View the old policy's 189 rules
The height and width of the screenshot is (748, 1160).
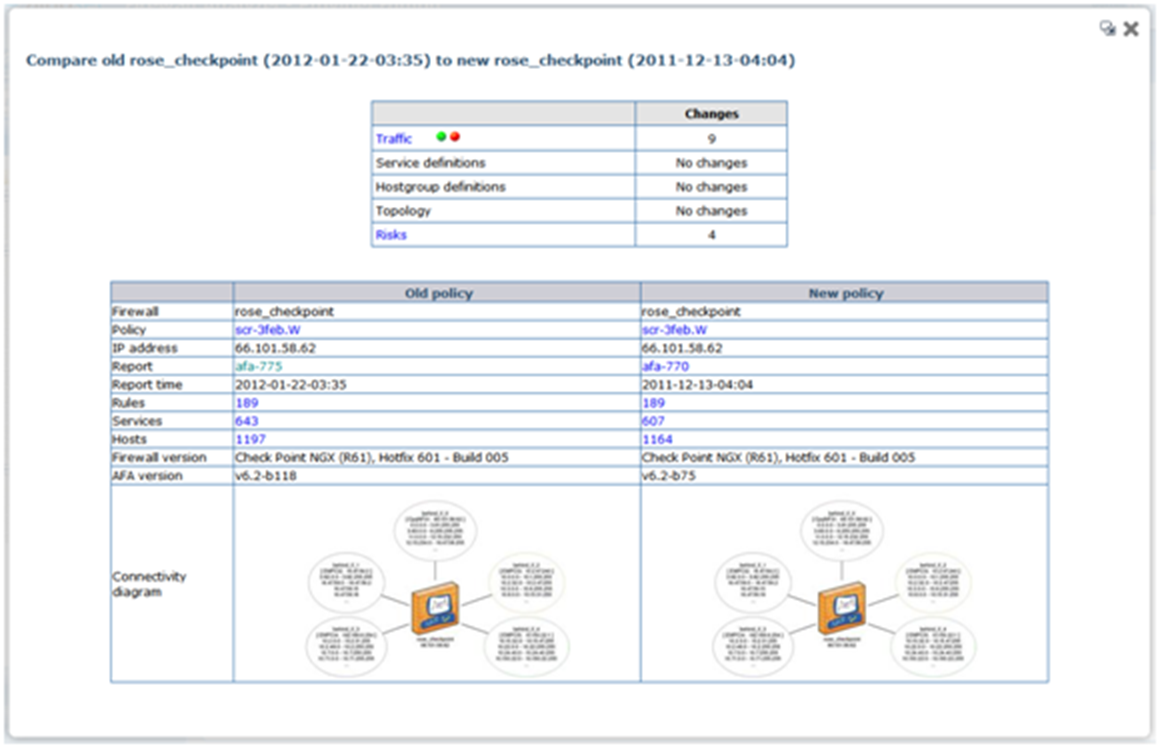click(246, 403)
